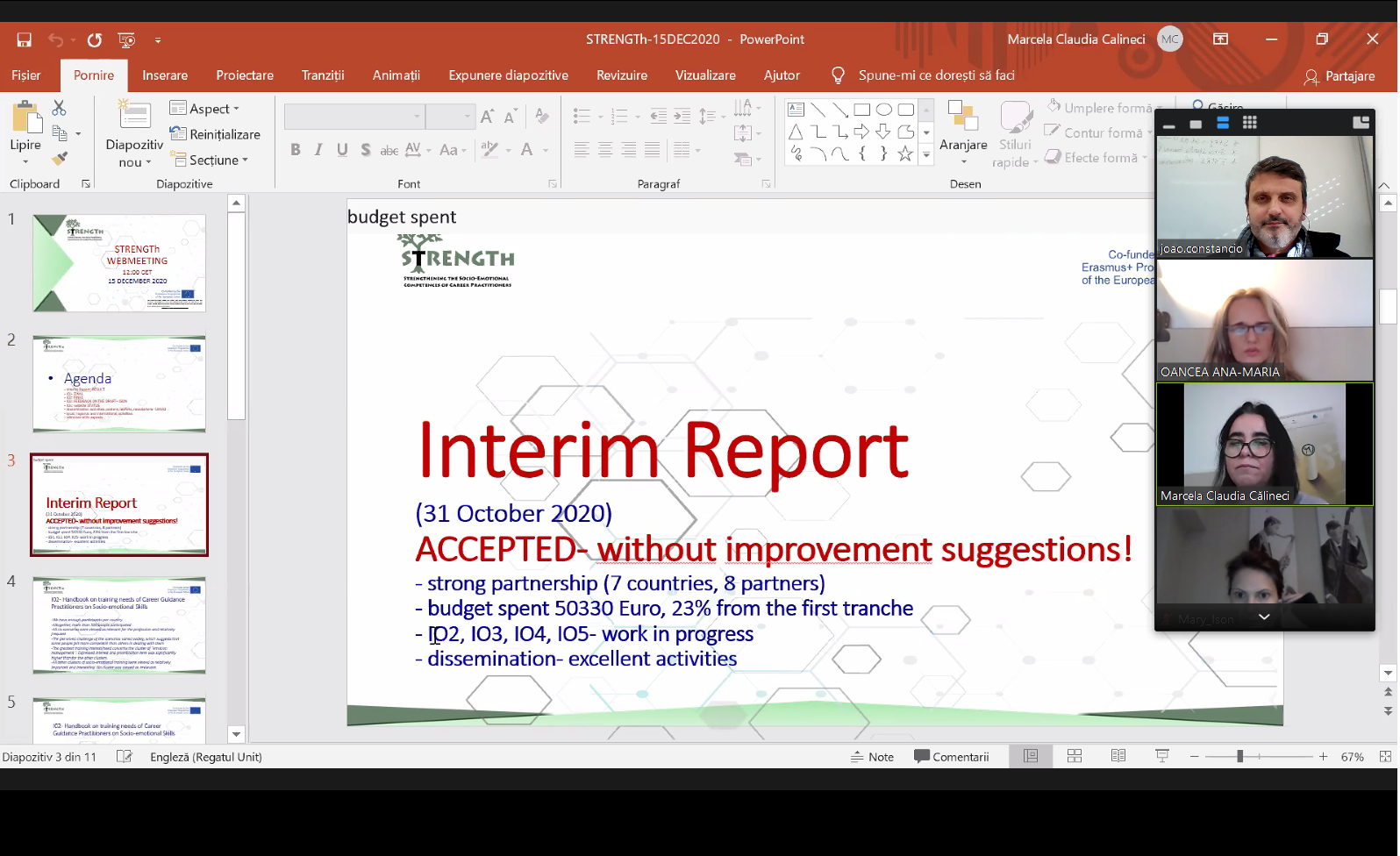Select slide 4 thumbnail in the slide panel
This screenshot has height=856, width=1400.
tap(119, 625)
